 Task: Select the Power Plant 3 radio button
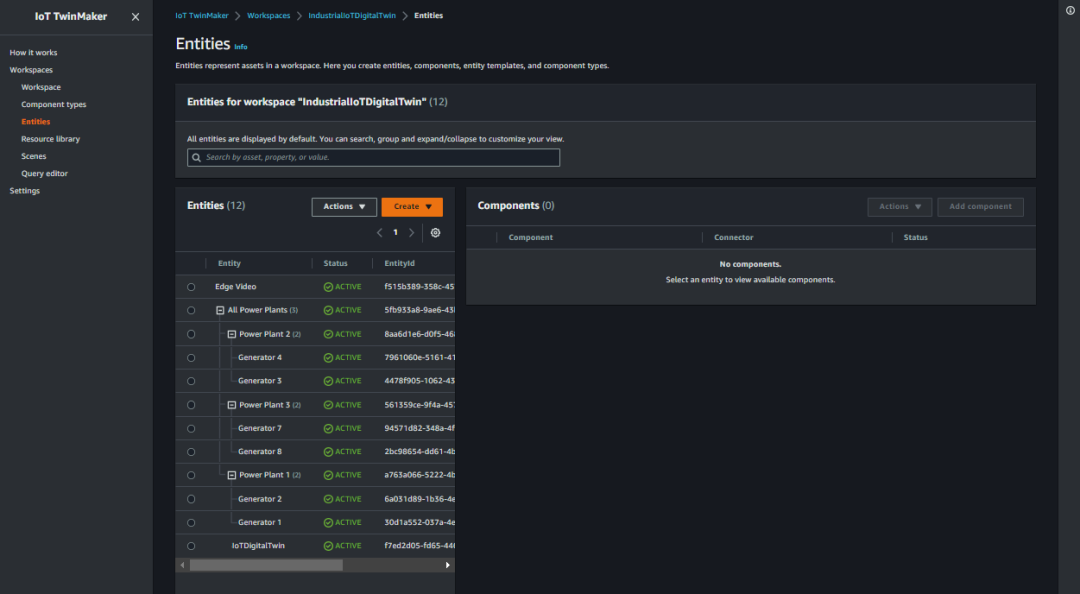point(191,405)
